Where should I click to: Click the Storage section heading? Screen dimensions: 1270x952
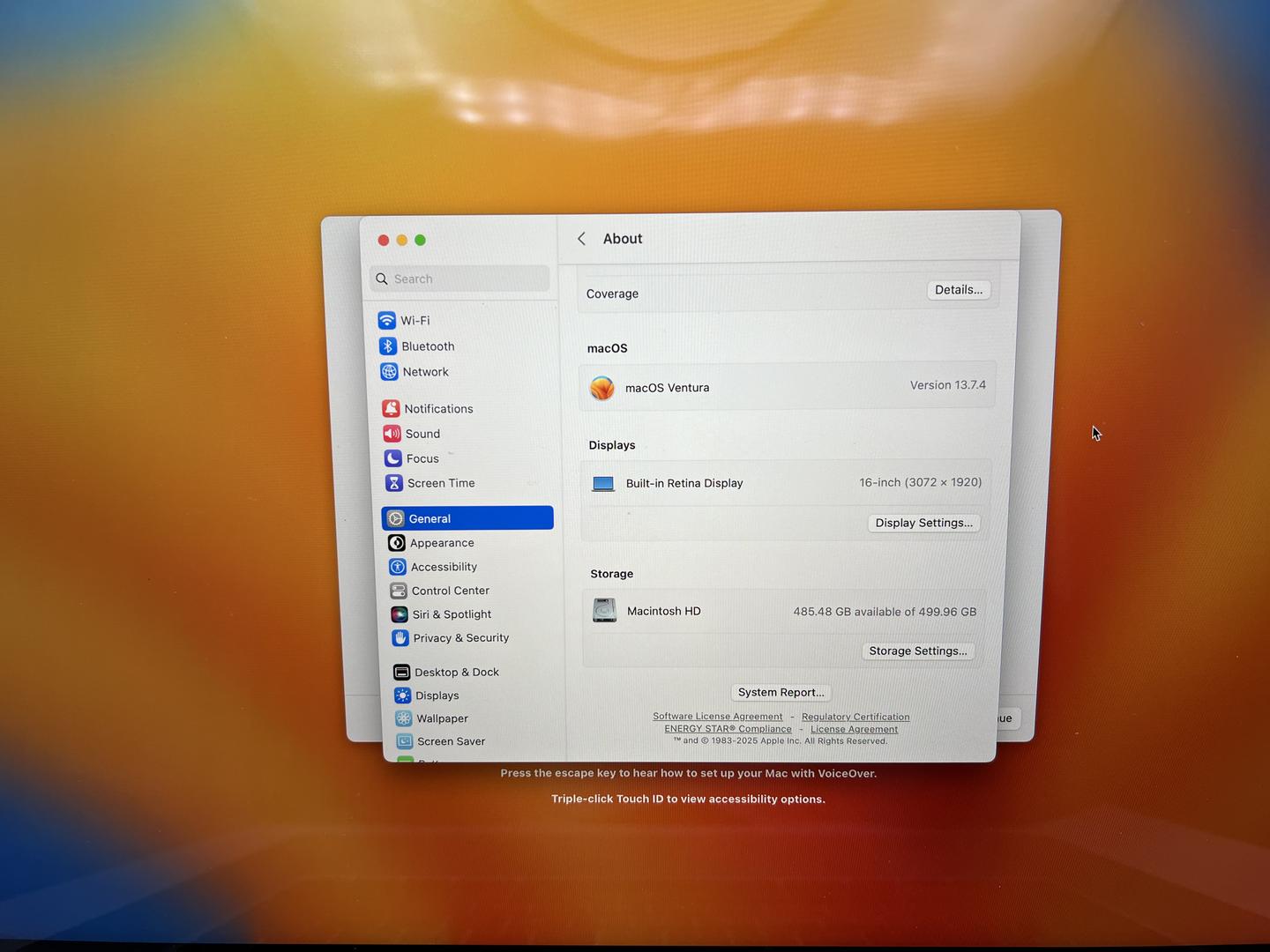pos(612,574)
